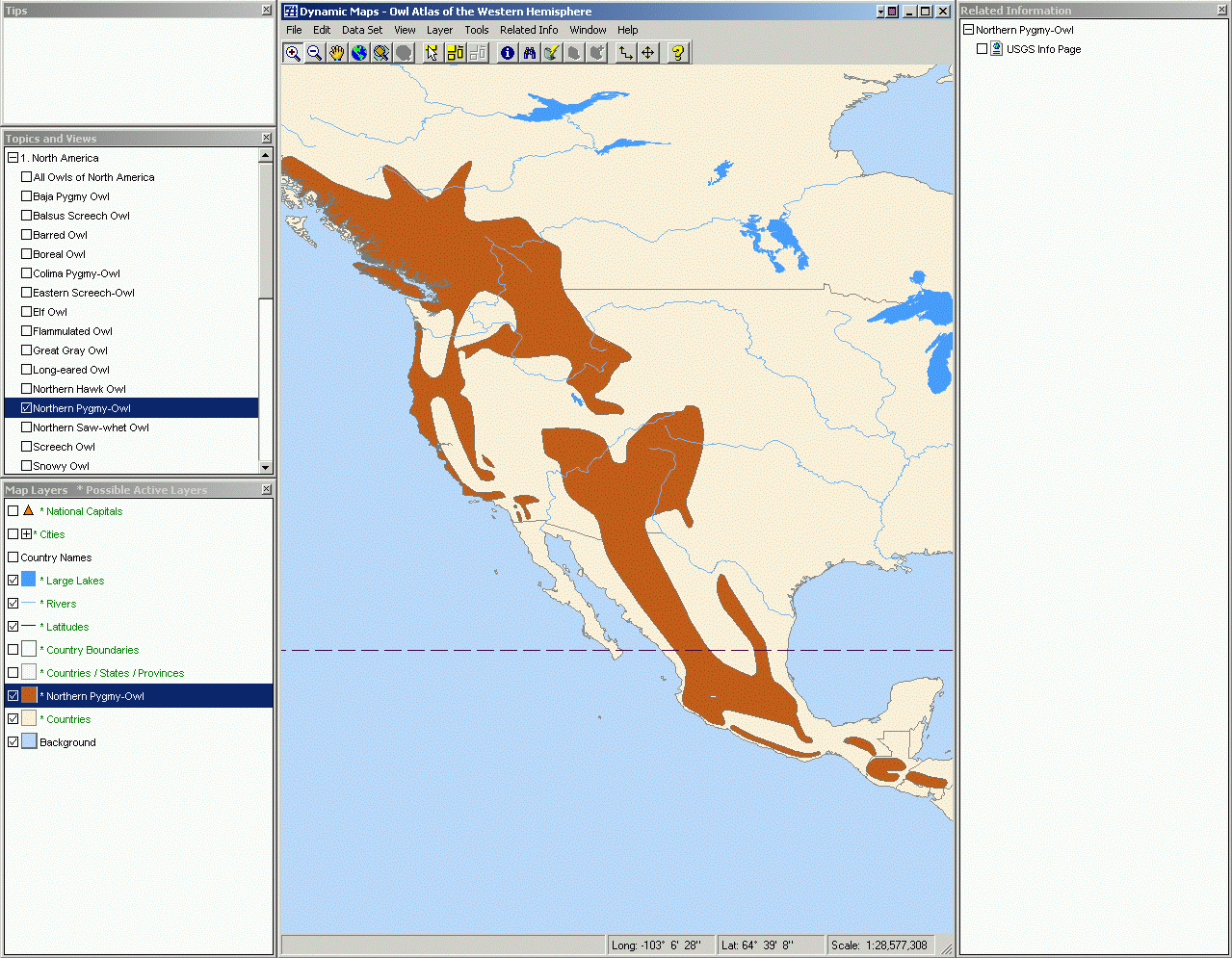The image size is (1232, 958).
Task: Enable the Country Boundaries layer
Action: point(13,648)
